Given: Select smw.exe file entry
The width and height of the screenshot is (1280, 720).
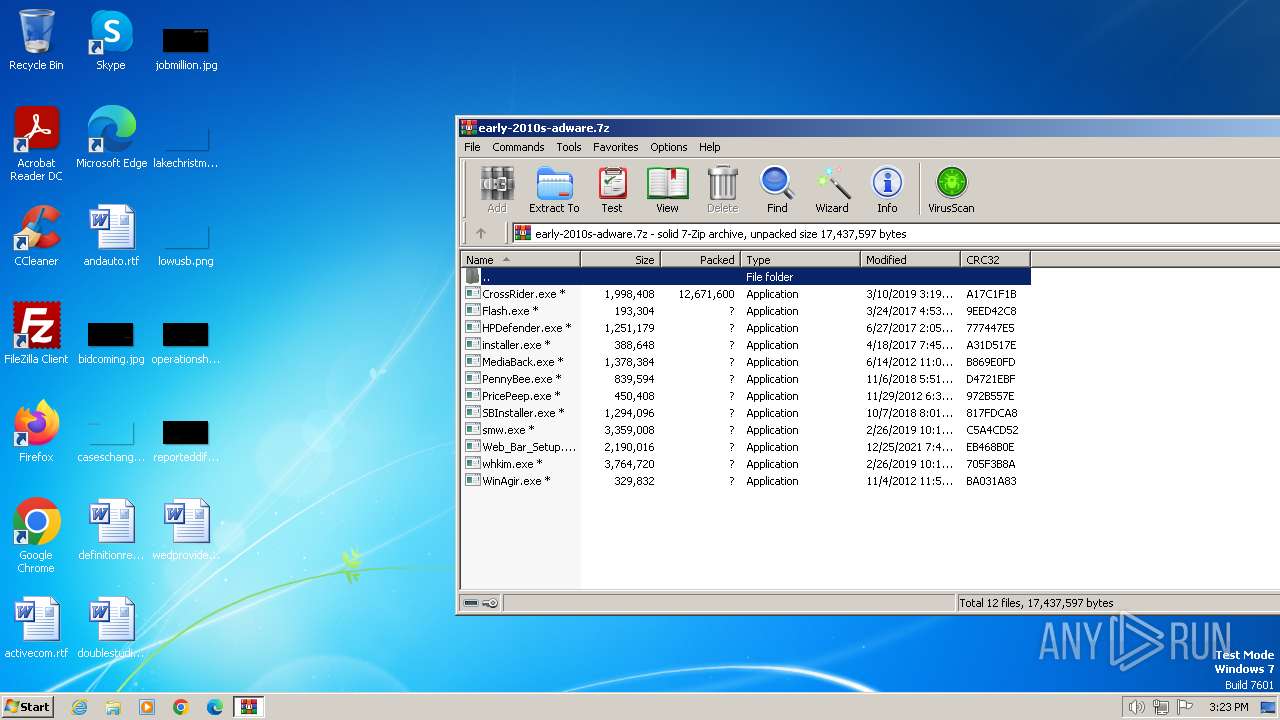Looking at the screenshot, I should [745, 430].
